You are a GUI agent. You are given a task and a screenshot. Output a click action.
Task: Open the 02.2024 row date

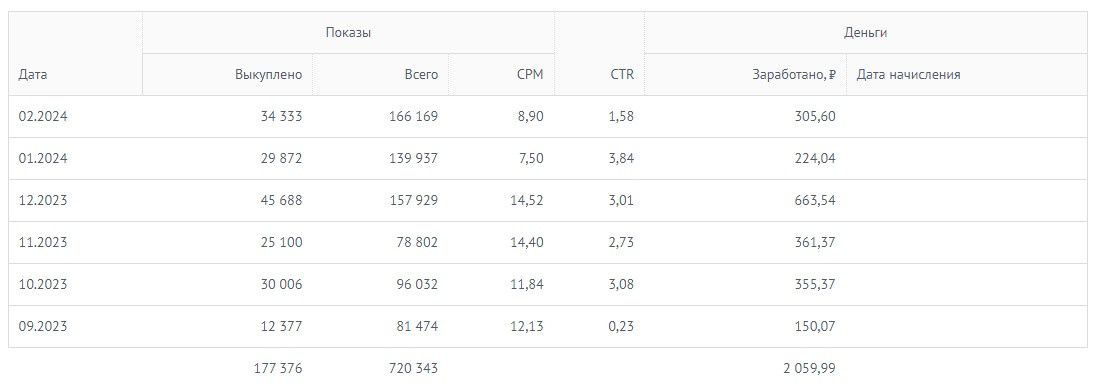coord(43,117)
